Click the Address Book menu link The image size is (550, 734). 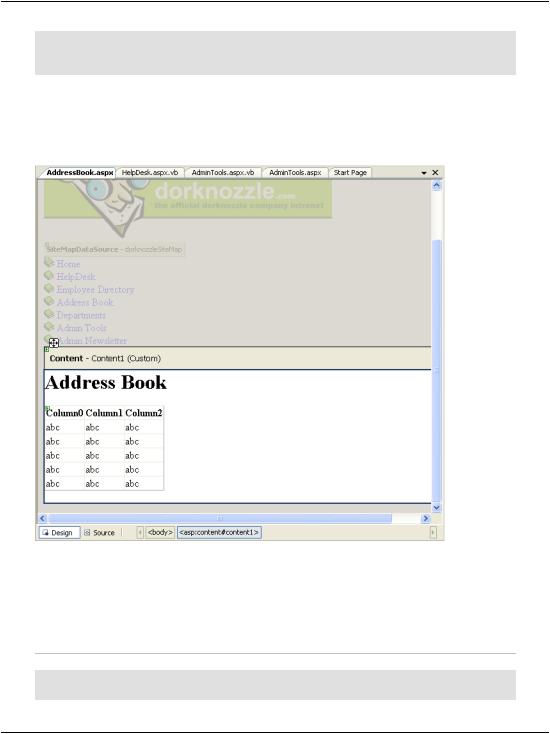85,302
